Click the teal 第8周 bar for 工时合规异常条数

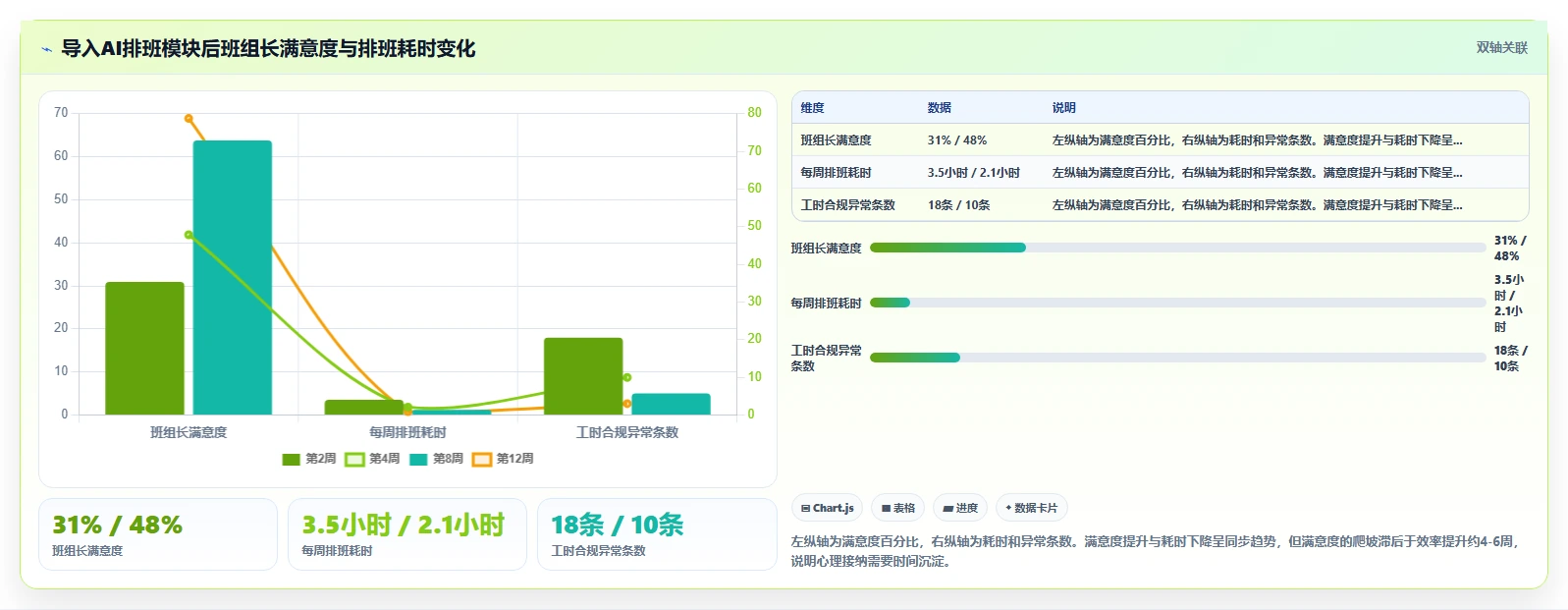(671, 404)
